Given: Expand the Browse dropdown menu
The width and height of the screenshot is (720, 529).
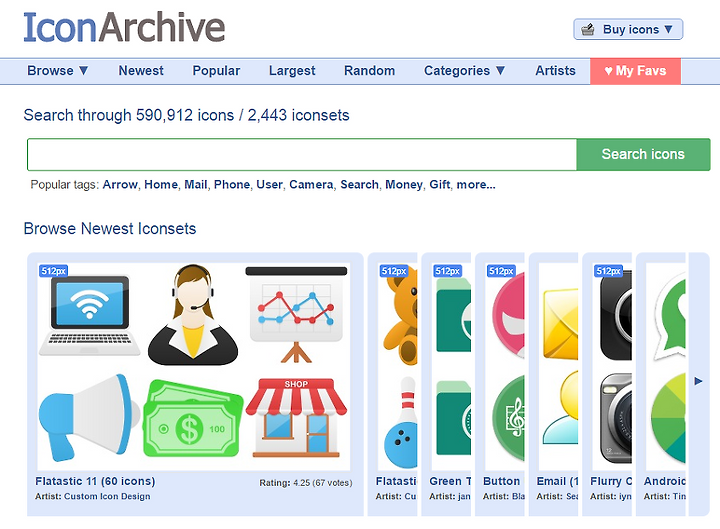Looking at the screenshot, I should (x=57, y=71).
